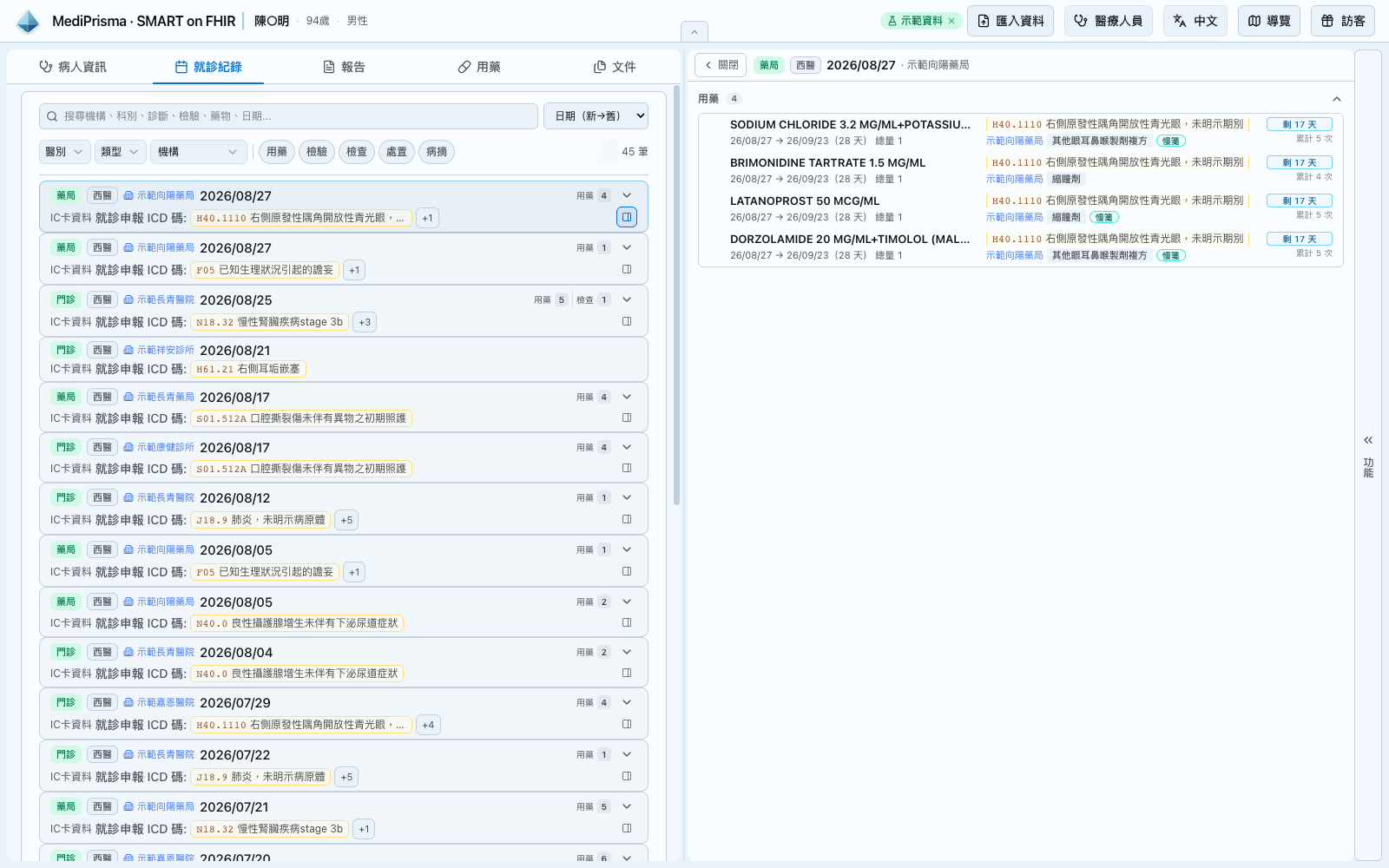Show +4 more ICD codes for 2026/07/29
Screen dimensions: 1389x868
[x=428, y=725]
